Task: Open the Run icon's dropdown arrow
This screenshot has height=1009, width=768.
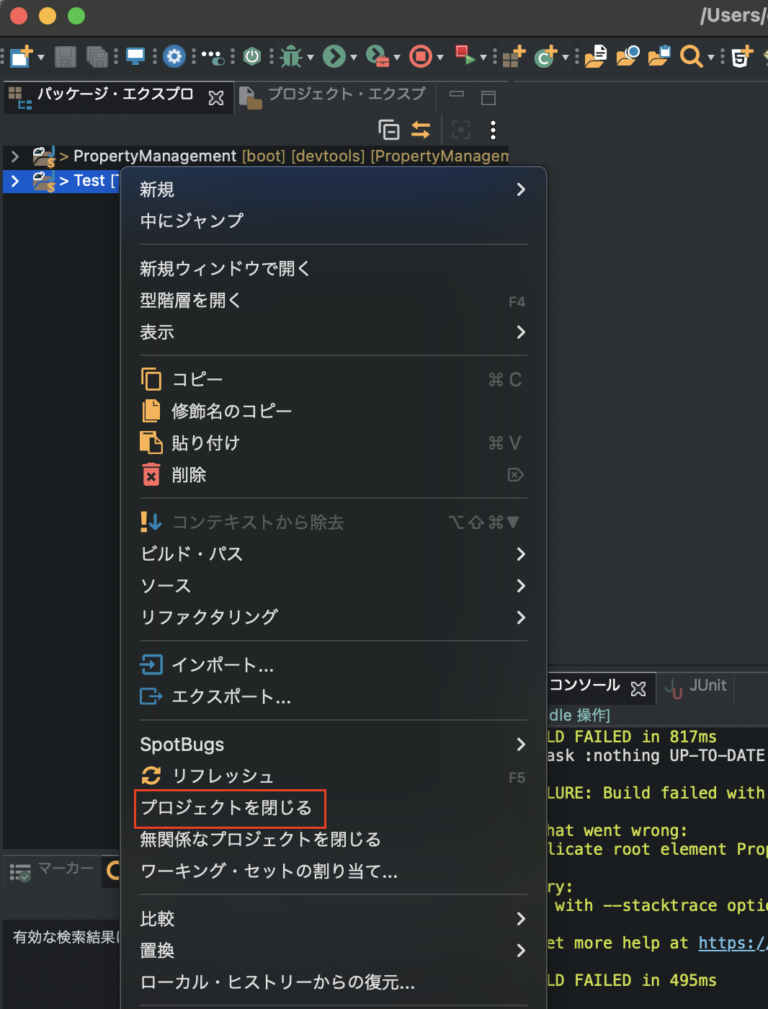Action: tap(353, 58)
